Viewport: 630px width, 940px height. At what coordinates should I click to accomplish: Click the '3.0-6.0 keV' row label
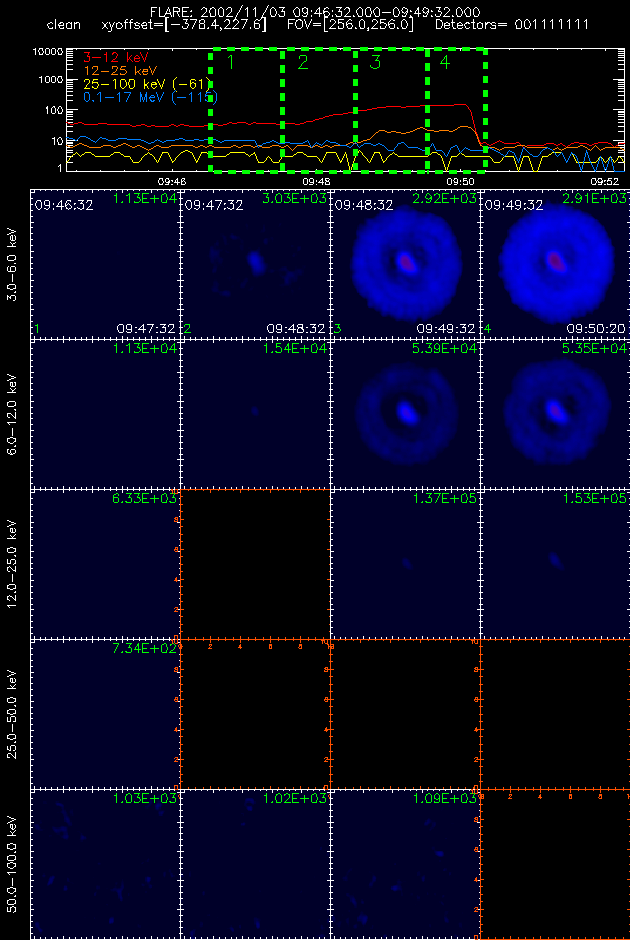pyautogui.click(x=14, y=264)
